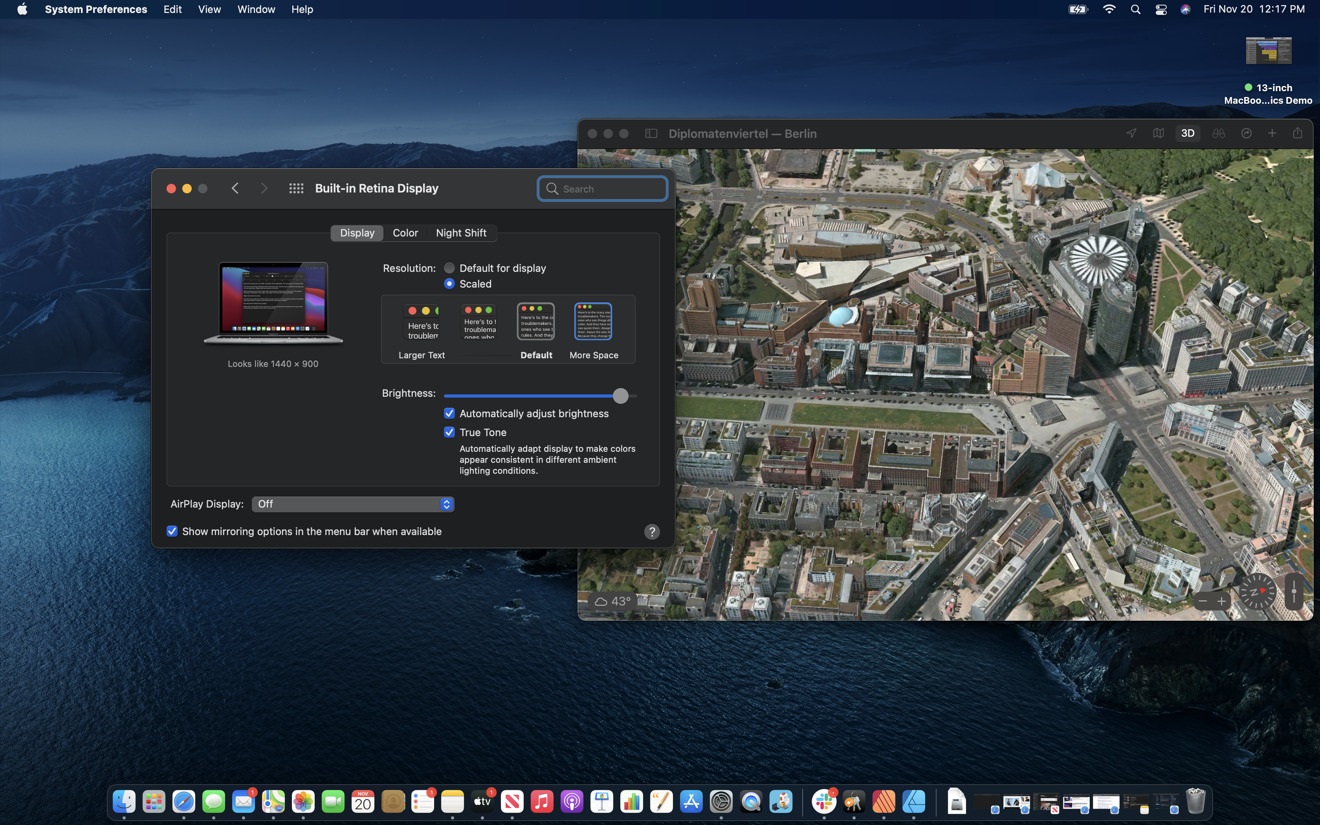Click the compass in the Maps window
This screenshot has height=825, width=1320.
pos(1257,592)
